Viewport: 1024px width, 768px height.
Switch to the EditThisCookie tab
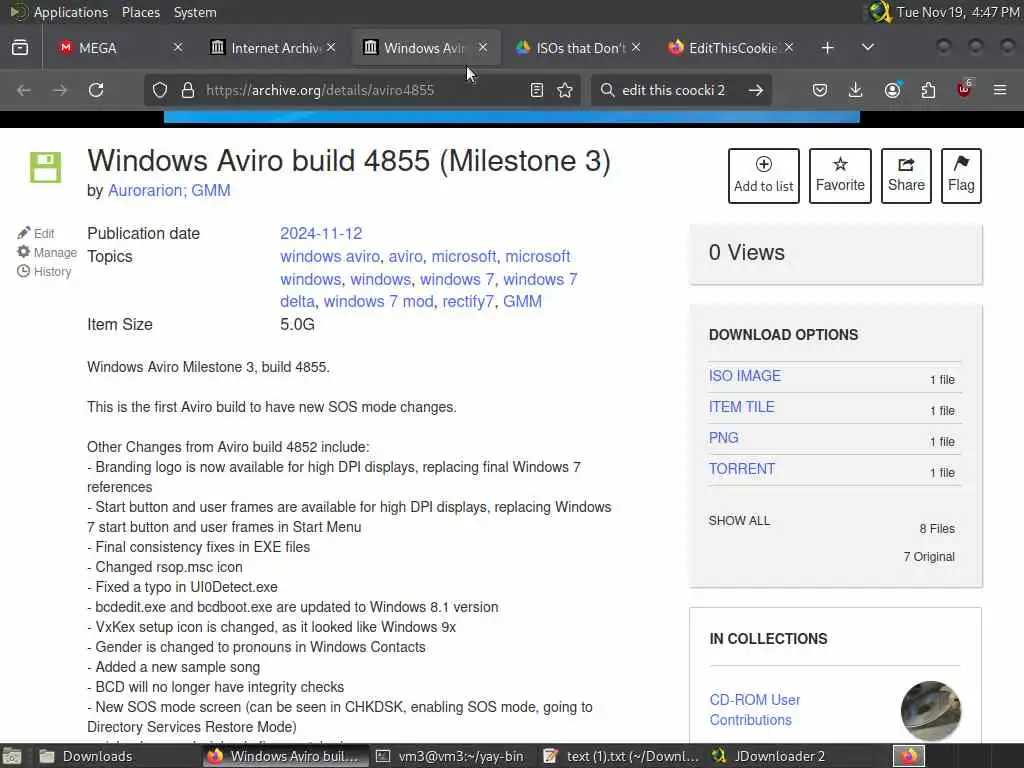coord(730,48)
